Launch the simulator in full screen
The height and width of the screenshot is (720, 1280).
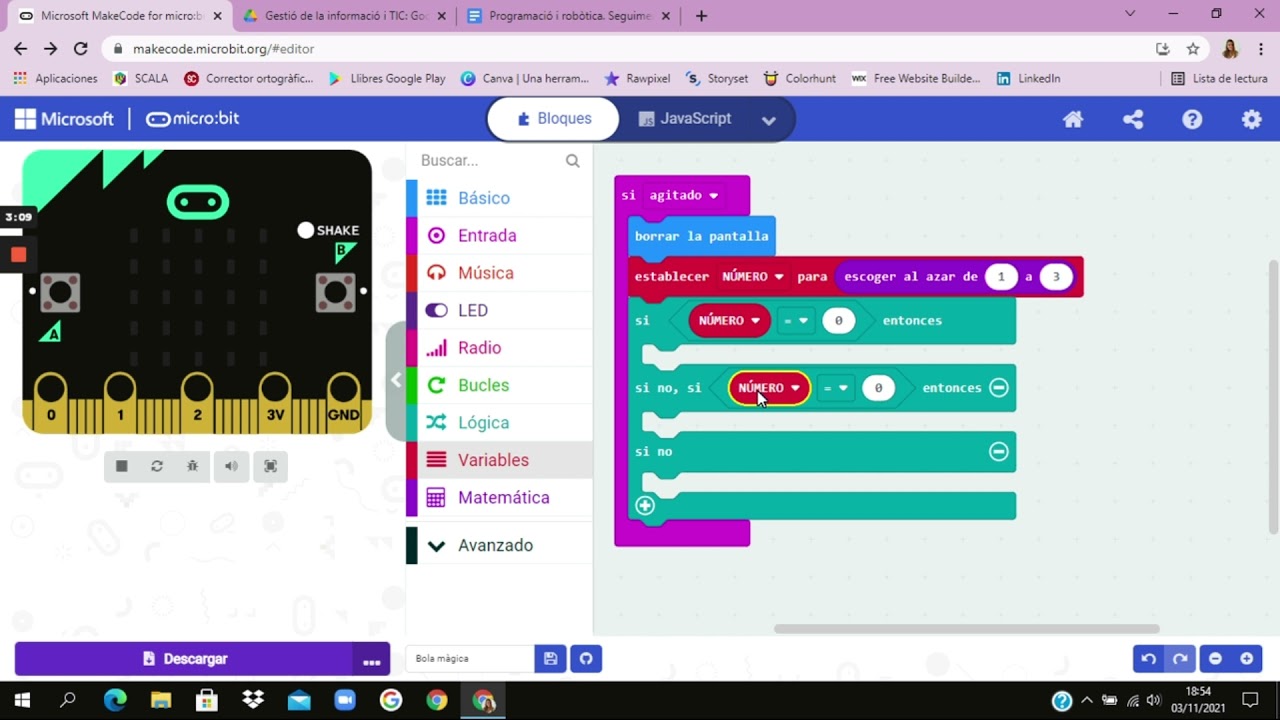270,466
